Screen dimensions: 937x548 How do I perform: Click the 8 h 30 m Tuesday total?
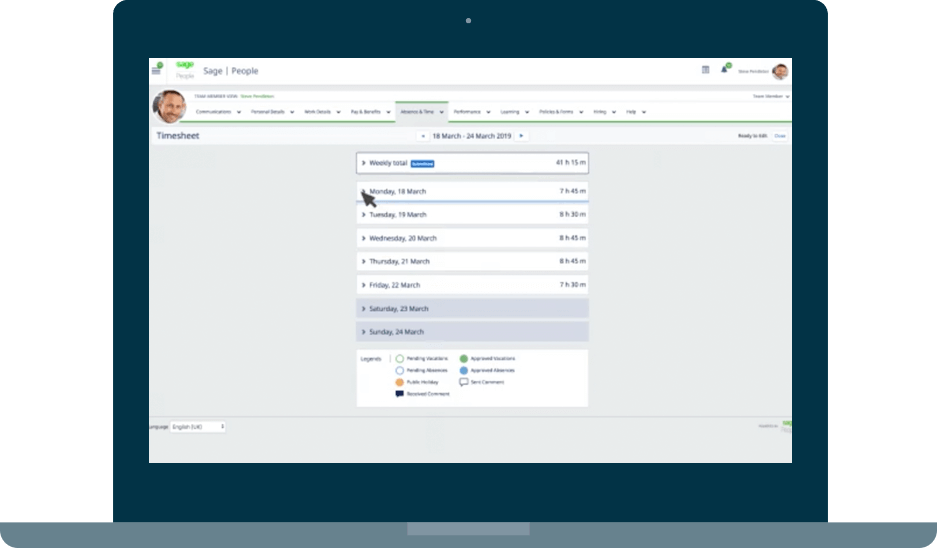pyautogui.click(x=572, y=215)
